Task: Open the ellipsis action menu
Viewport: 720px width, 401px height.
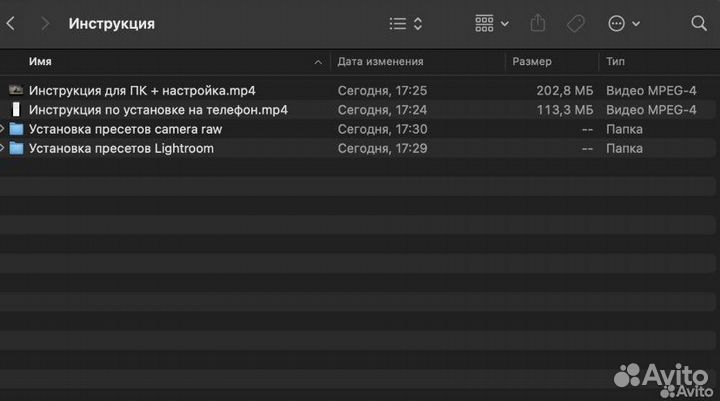Action: [622, 23]
